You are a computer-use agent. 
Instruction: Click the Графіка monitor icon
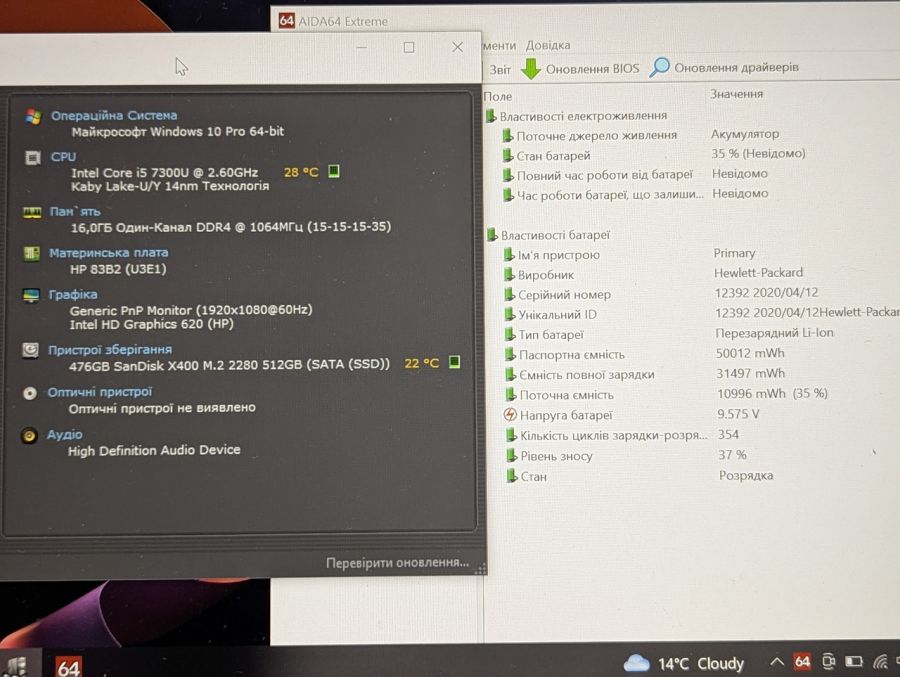coord(31,295)
